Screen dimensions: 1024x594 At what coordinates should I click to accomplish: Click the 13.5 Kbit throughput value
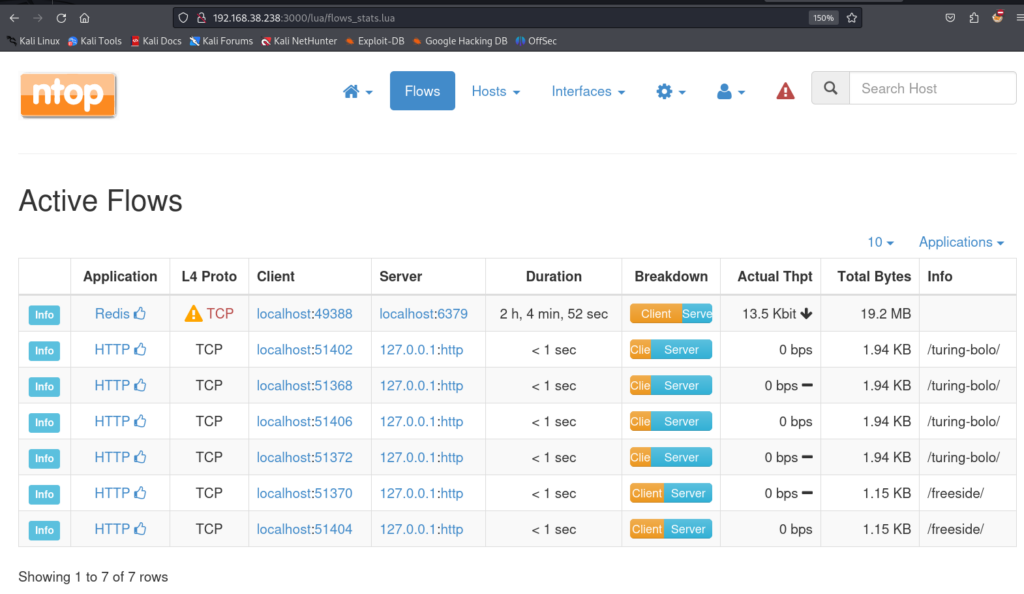click(x=769, y=314)
